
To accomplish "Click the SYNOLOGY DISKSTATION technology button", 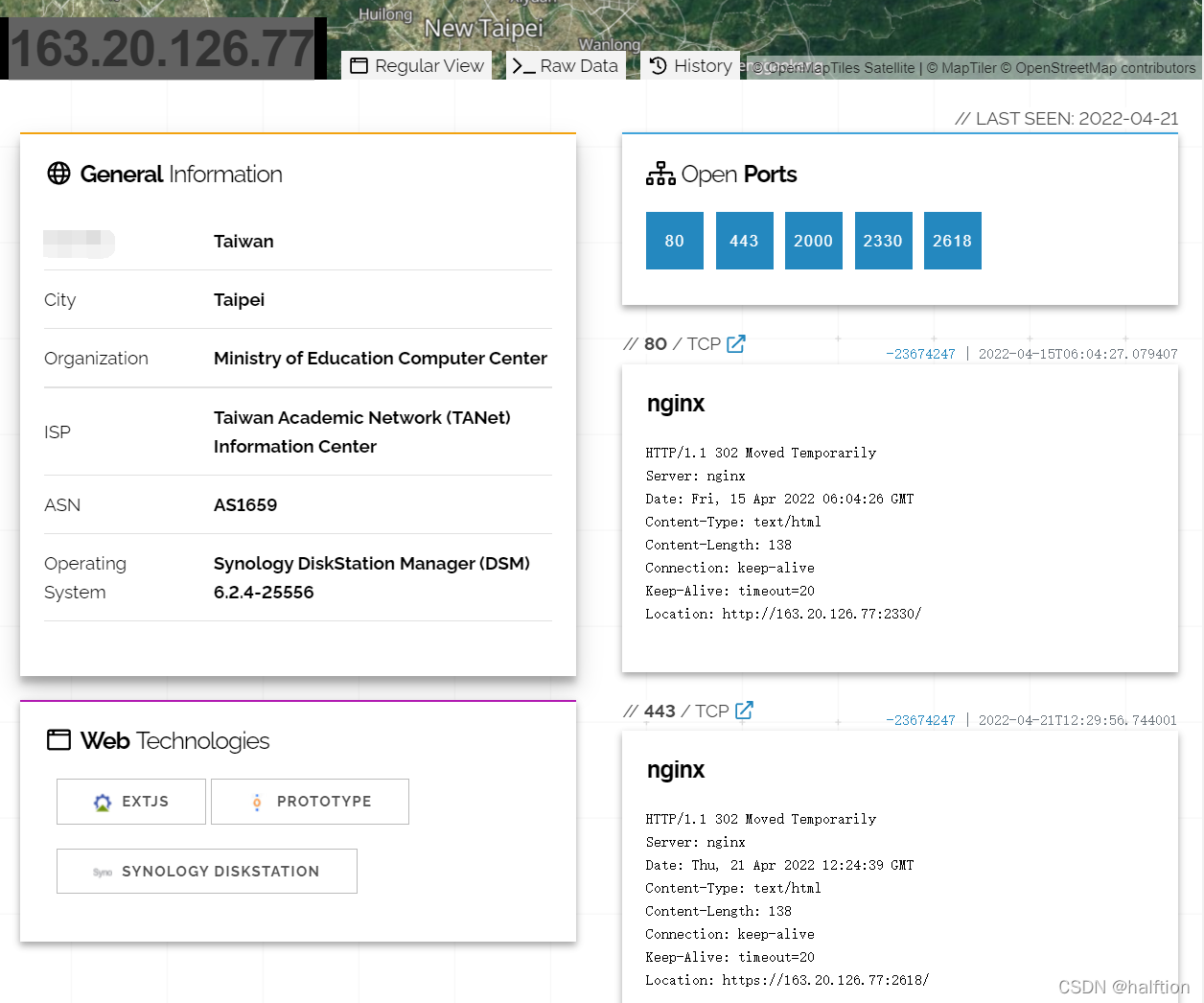I will pyautogui.click(x=207, y=871).
